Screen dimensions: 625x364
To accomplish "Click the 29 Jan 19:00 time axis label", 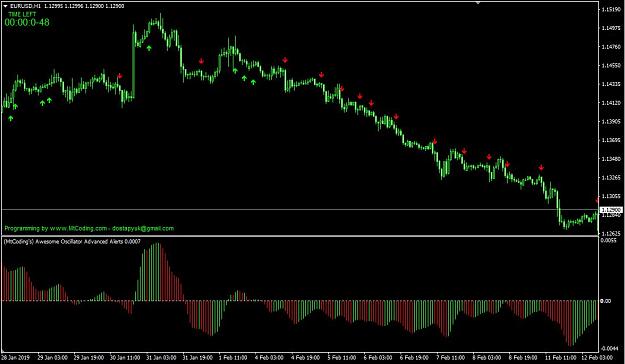I will point(90,358).
